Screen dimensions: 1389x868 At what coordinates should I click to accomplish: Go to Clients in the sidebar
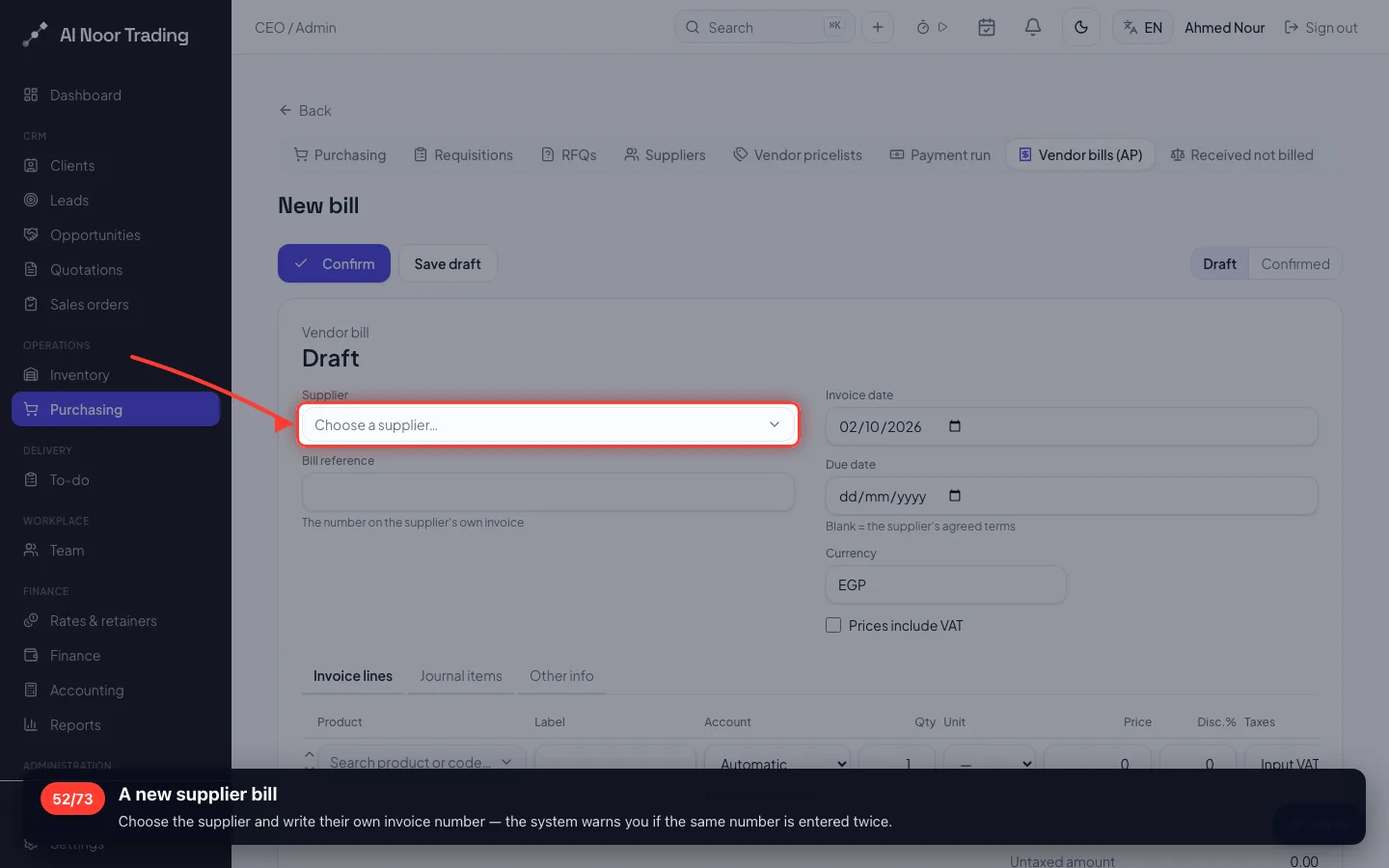[x=116, y=166]
